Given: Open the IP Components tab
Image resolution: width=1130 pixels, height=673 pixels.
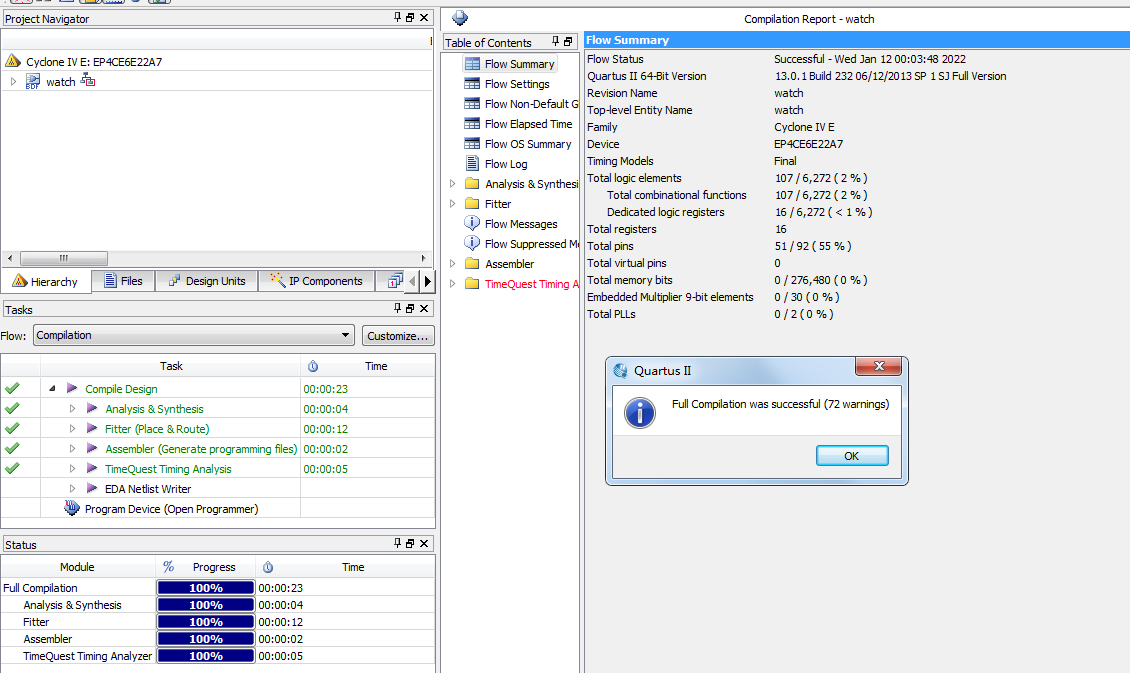Looking at the screenshot, I should pyautogui.click(x=317, y=281).
